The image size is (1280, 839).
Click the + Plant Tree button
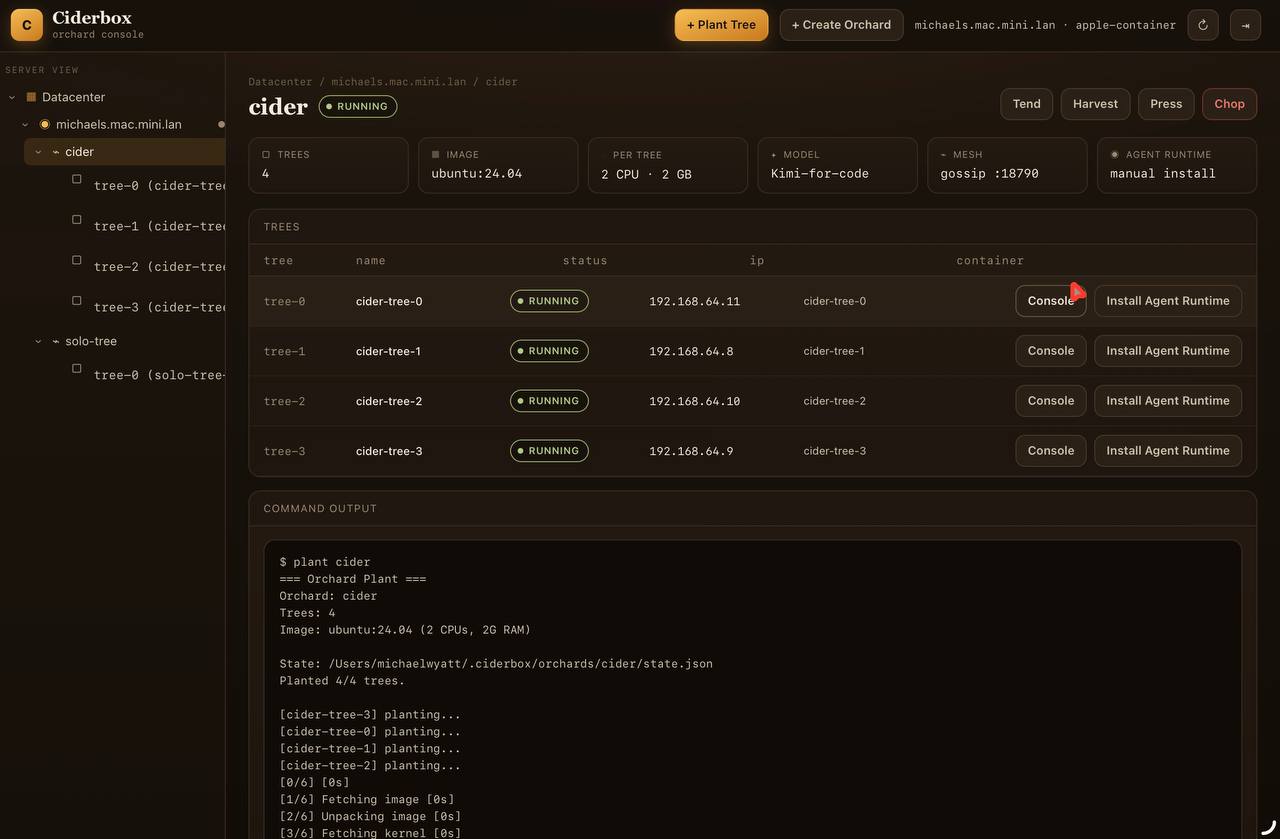click(x=721, y=25)
